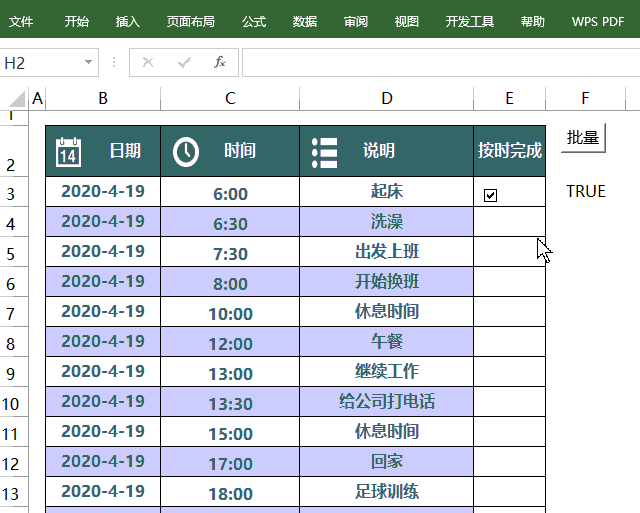This screenshot has width=640, height=513.
Task: Select the 午餐 cell
Action: point(387,341)
